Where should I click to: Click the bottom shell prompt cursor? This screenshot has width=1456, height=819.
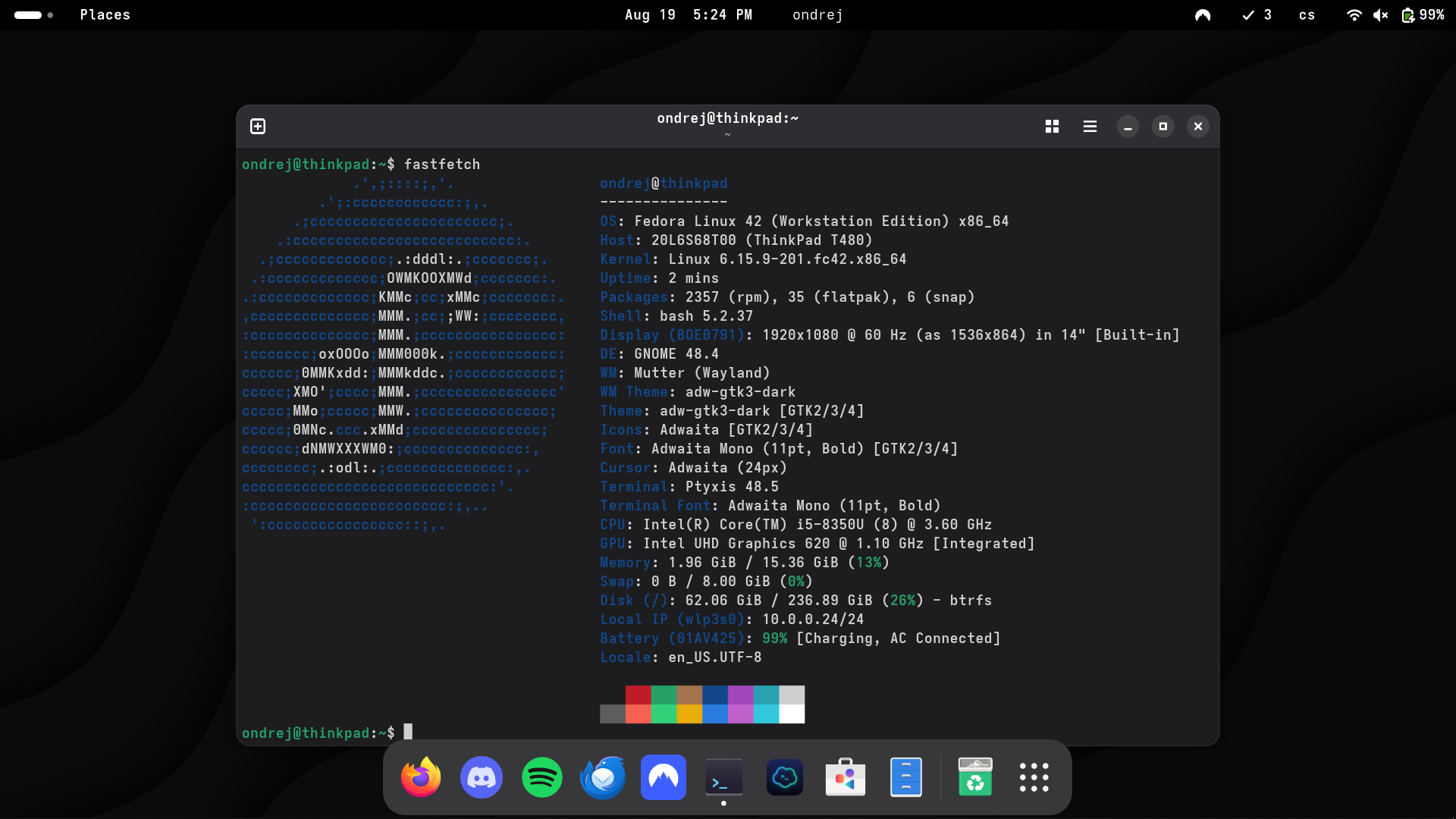click(x=408, y=732)
